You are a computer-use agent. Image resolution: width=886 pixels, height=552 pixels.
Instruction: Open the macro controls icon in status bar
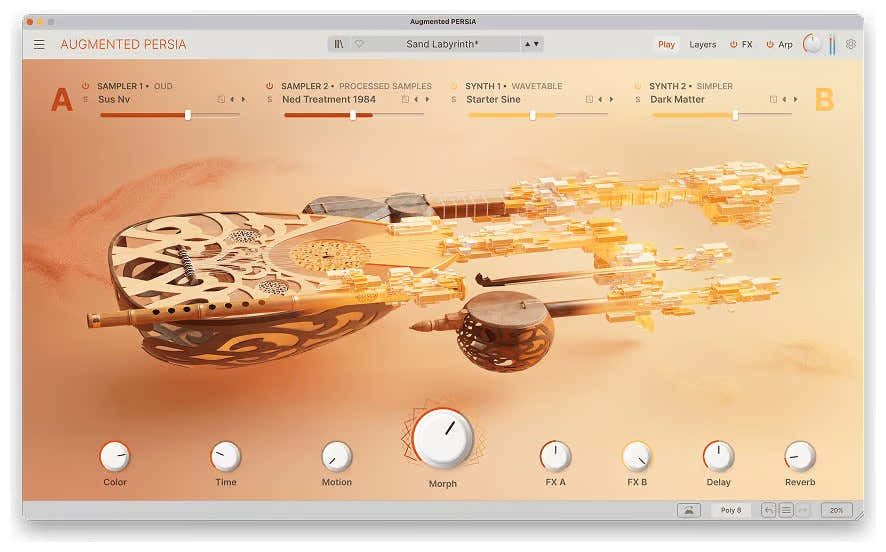coord(689,510)
